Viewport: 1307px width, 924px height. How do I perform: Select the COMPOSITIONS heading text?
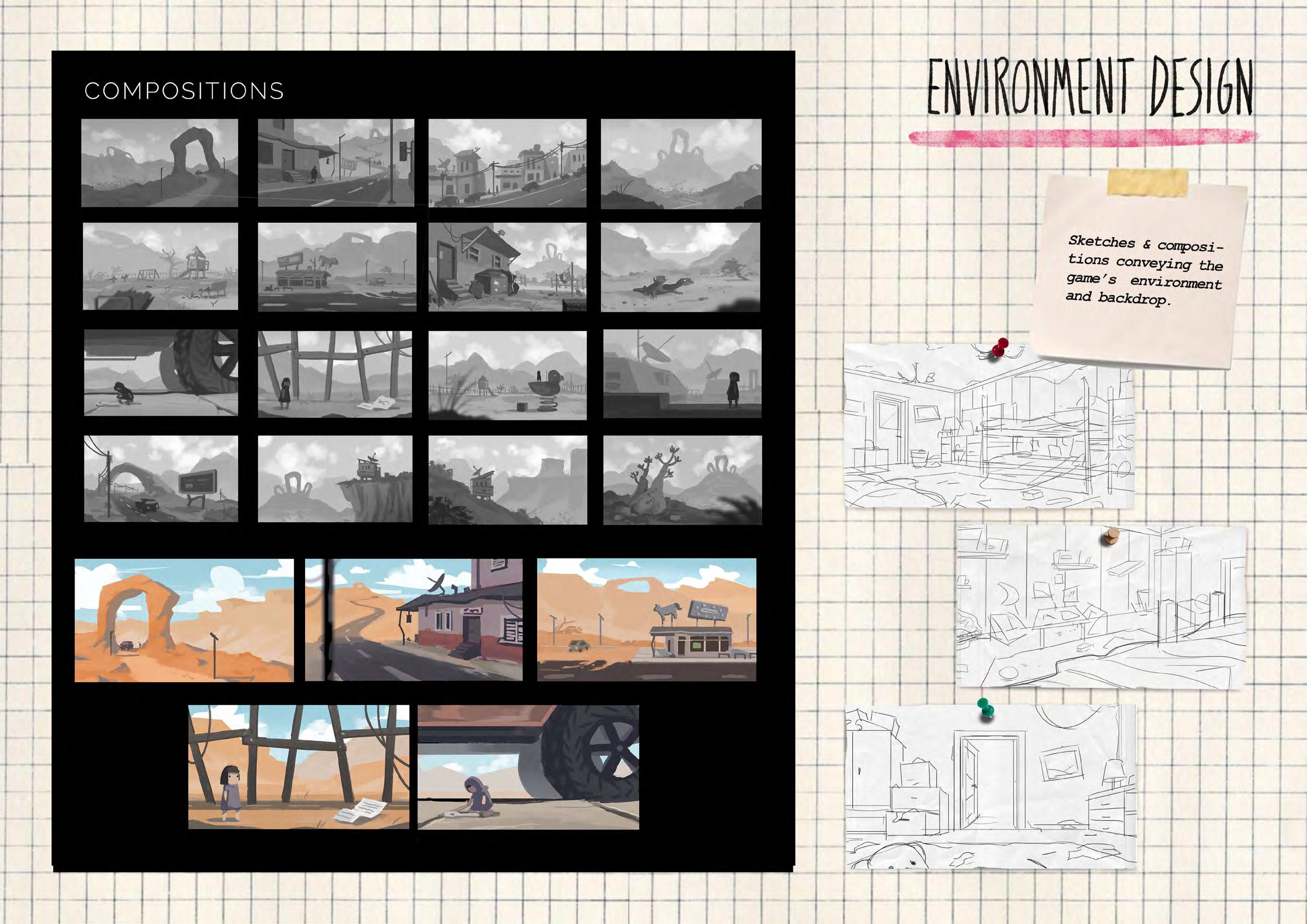[184, 91]
